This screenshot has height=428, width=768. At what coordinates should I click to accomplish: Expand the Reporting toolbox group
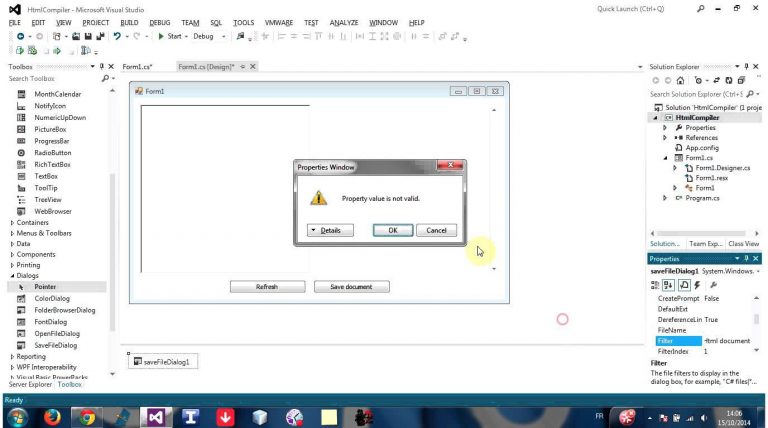point(12,357)
